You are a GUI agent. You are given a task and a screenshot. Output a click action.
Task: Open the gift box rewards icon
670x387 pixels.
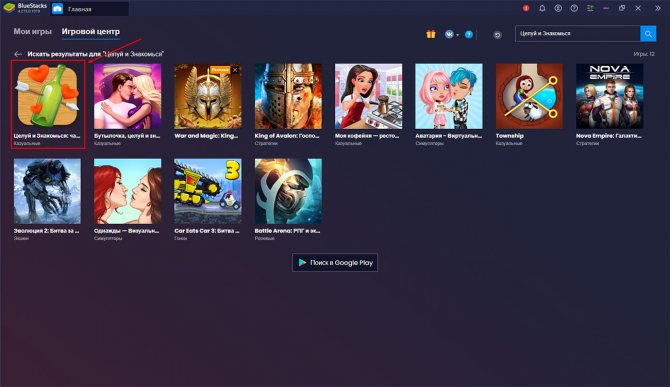[431, 34]
